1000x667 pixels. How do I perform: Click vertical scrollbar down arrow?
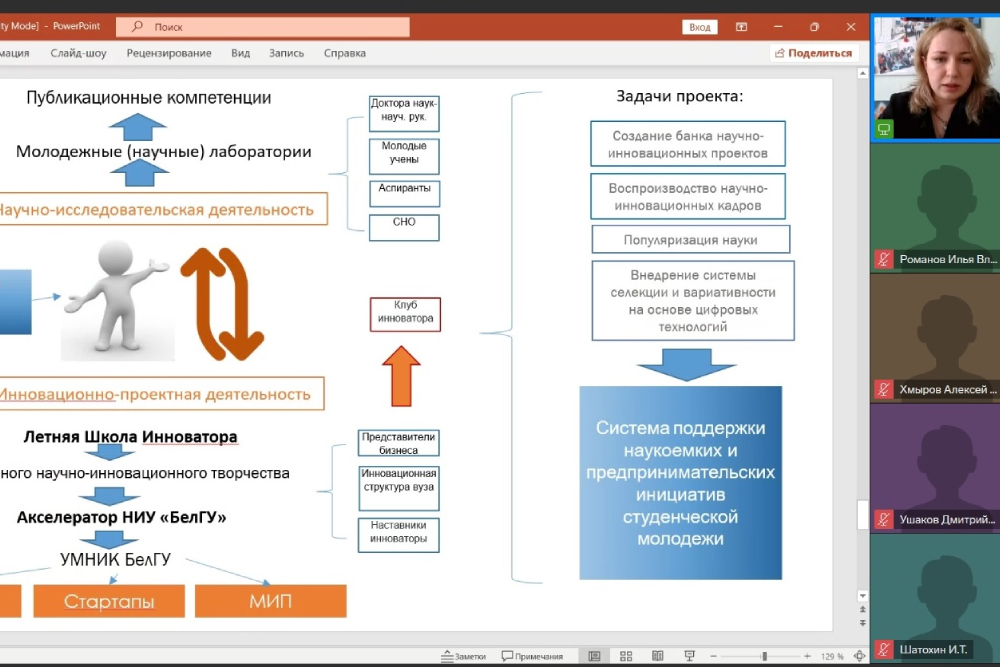pos(862,596)
